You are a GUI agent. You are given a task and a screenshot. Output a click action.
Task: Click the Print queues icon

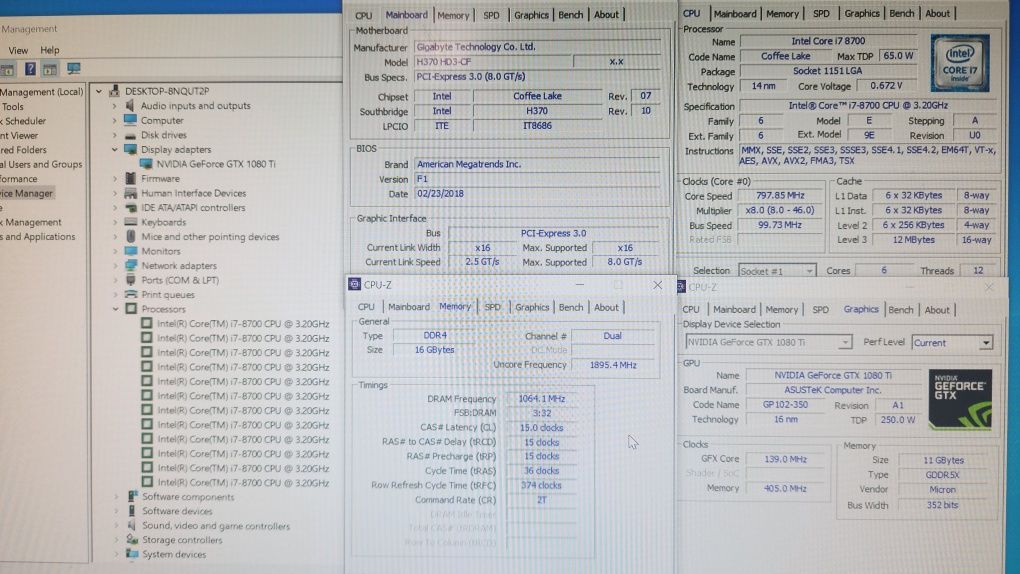pos(130,294)
